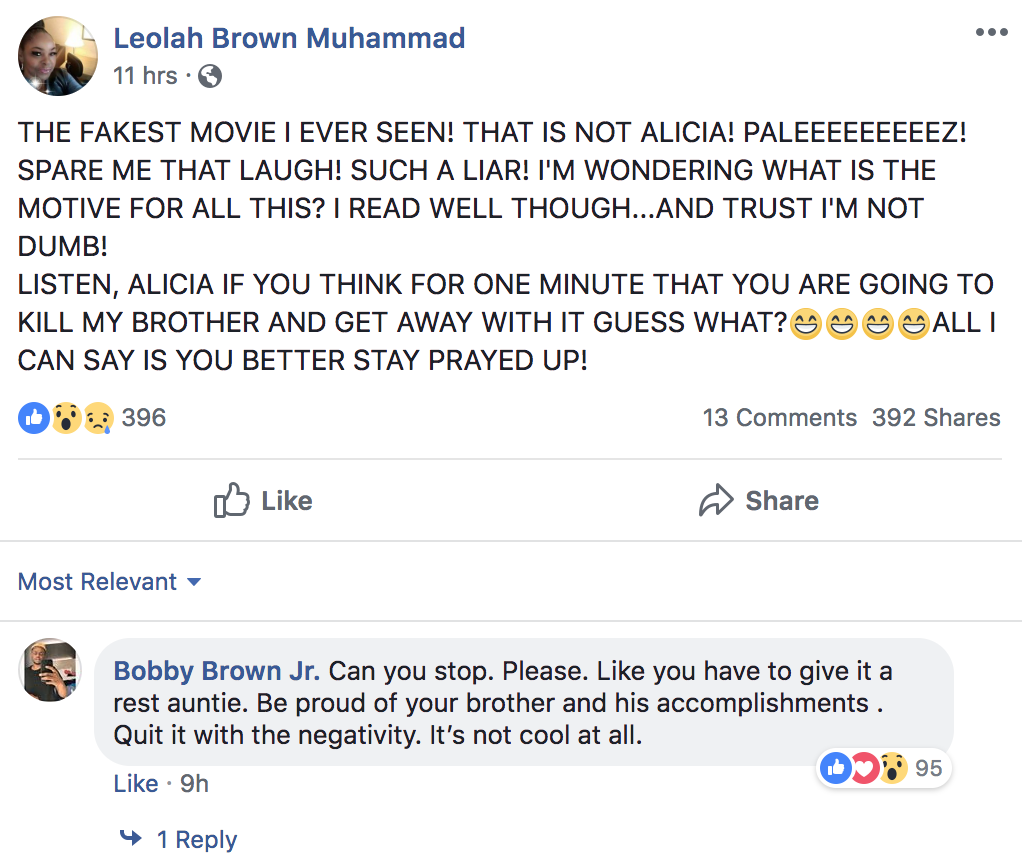Screen dimensions: 1022x856
Task: Click the comment's heart reaction icon
Action: point(863,768)
